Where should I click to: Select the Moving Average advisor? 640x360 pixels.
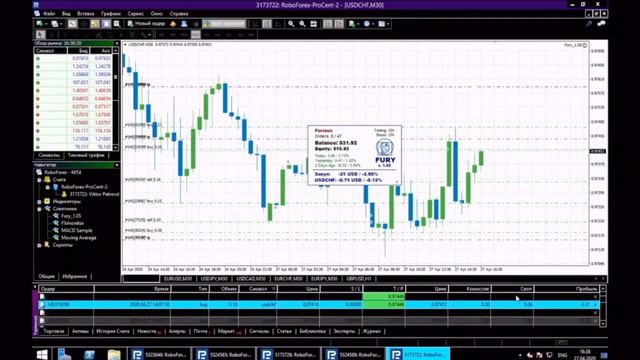click(x=78, y=238)
